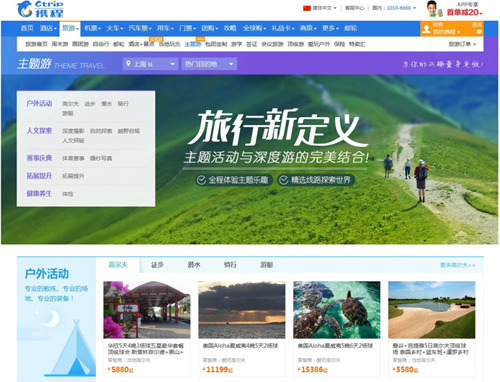
Task: Expand the 1010-6666 phone number dropdown
Action: pos(414,8)
